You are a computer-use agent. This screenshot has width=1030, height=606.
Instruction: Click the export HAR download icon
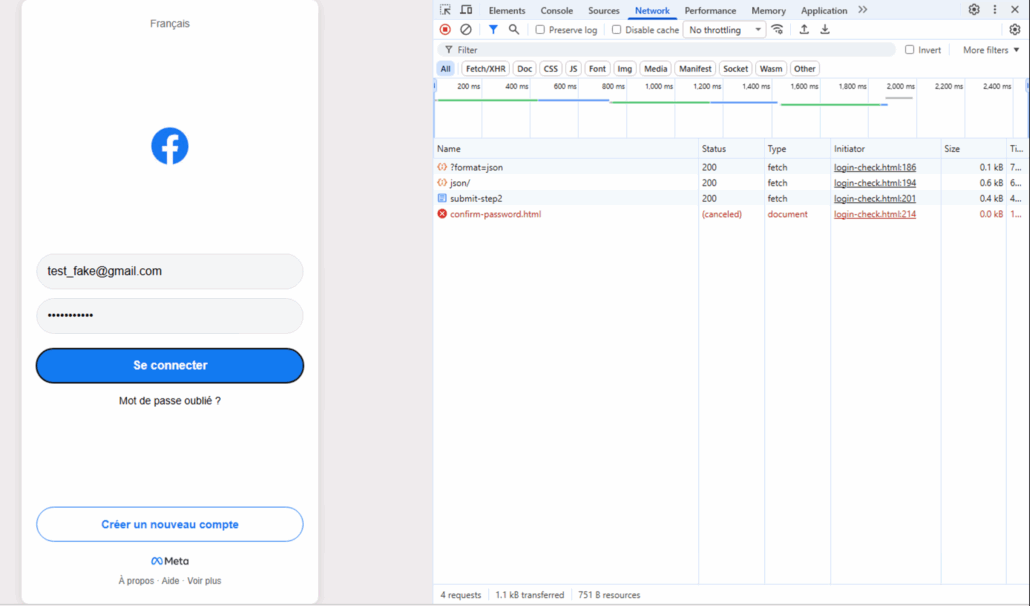pyautogui.click(x=825, y=30)
